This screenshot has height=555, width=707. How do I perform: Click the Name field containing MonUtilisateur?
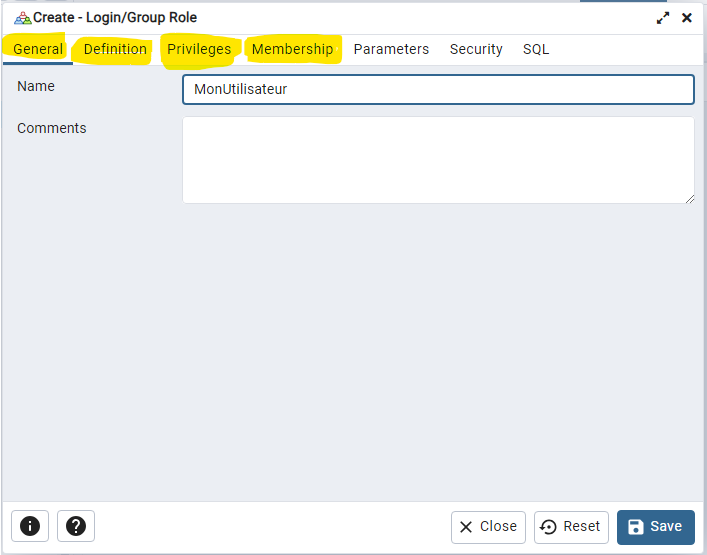[438, 89]
